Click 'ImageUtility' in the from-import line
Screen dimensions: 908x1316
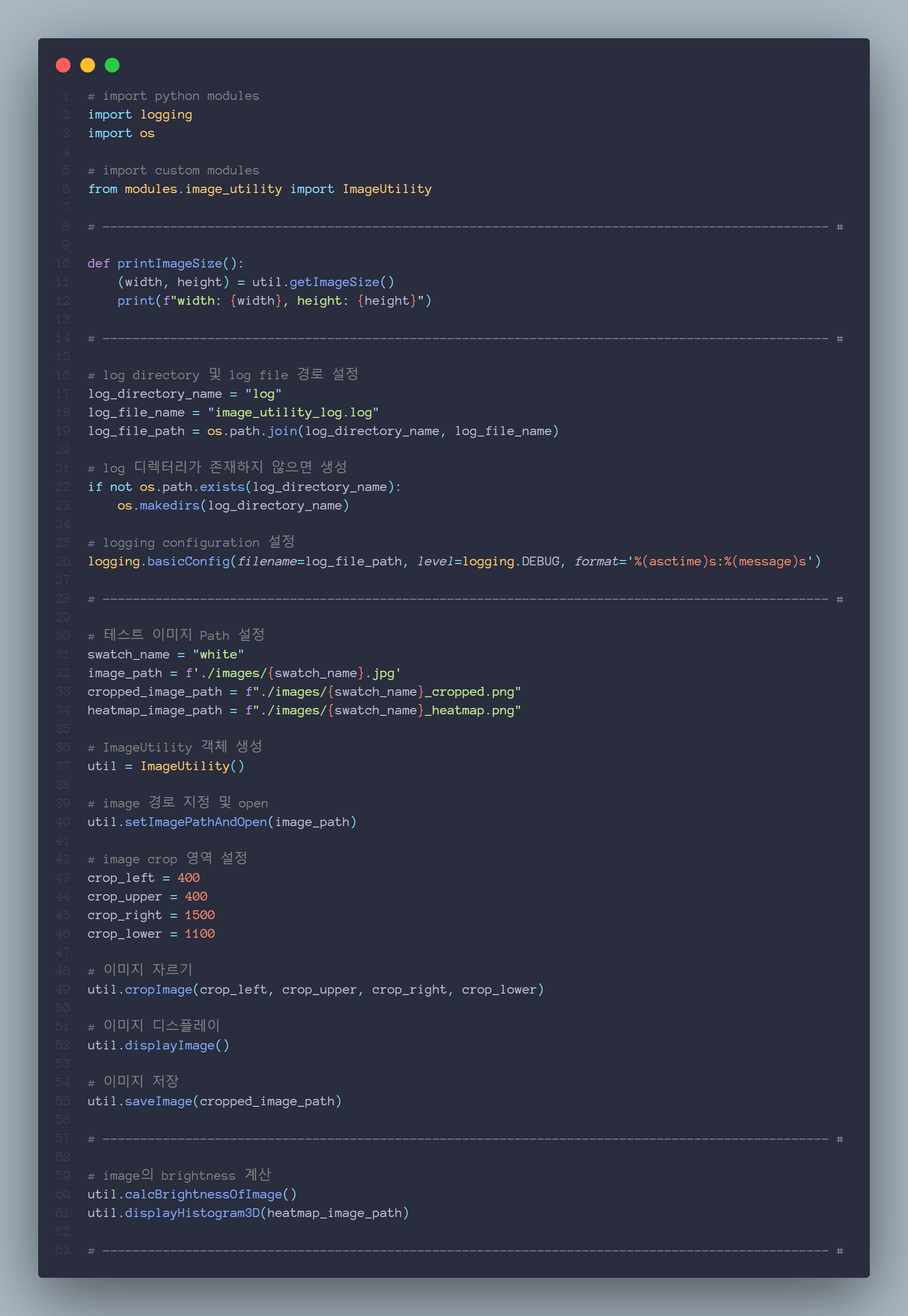coord(387,189)
